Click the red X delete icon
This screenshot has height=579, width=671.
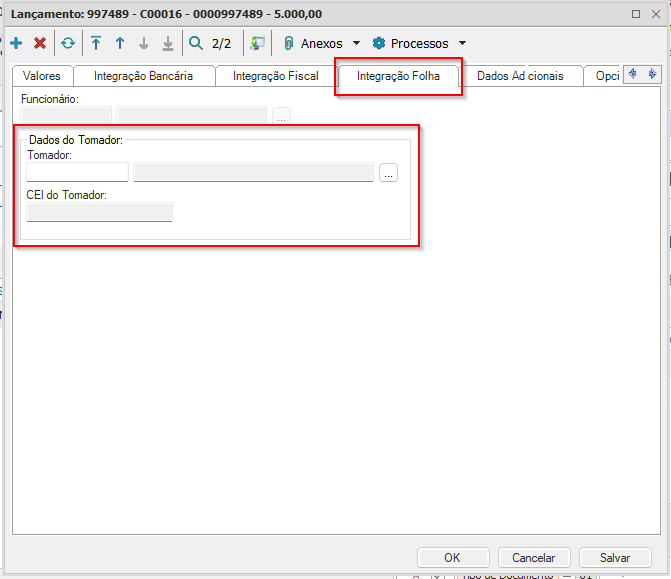(40, 43)
